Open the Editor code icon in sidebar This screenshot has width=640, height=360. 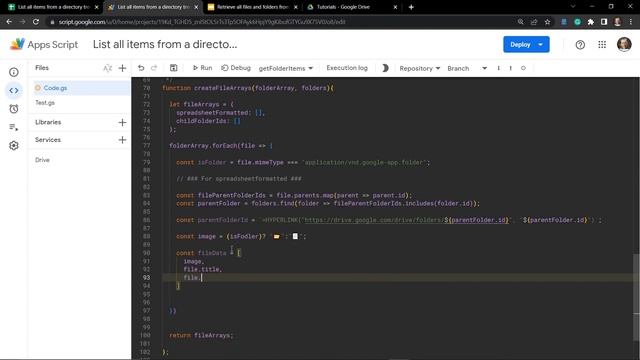click(x=13, y=91)
